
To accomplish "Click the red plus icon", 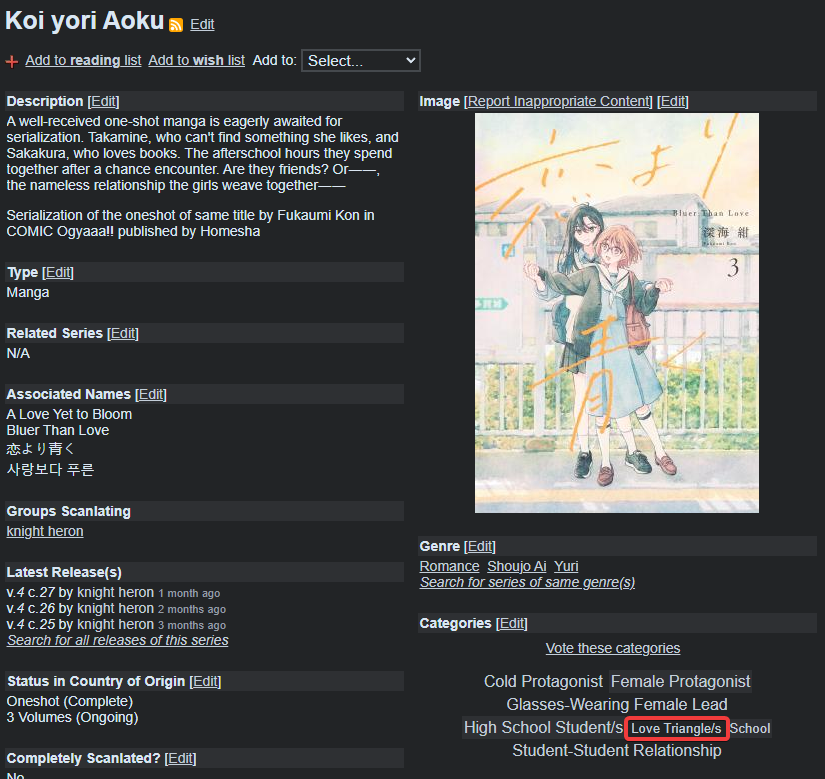I will point(12,62).
